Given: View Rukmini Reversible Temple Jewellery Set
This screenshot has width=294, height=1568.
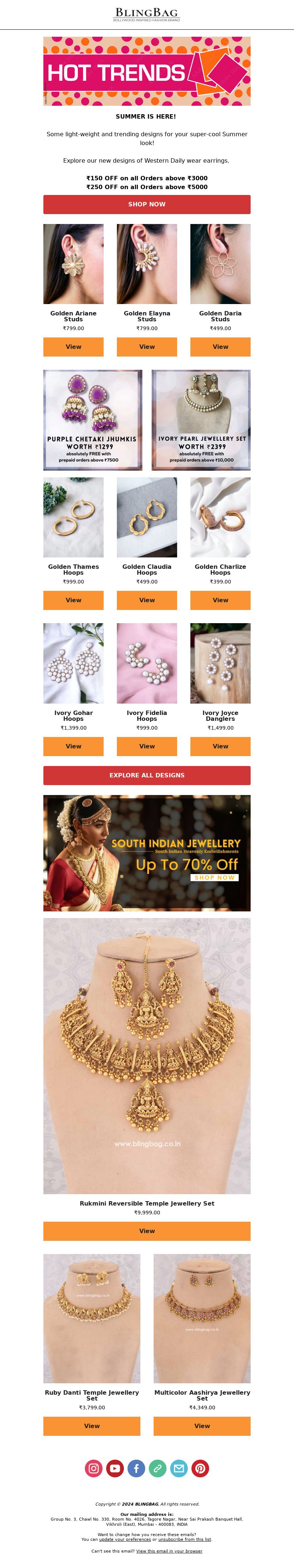Looking at the screenshot, I should 147,1231.
